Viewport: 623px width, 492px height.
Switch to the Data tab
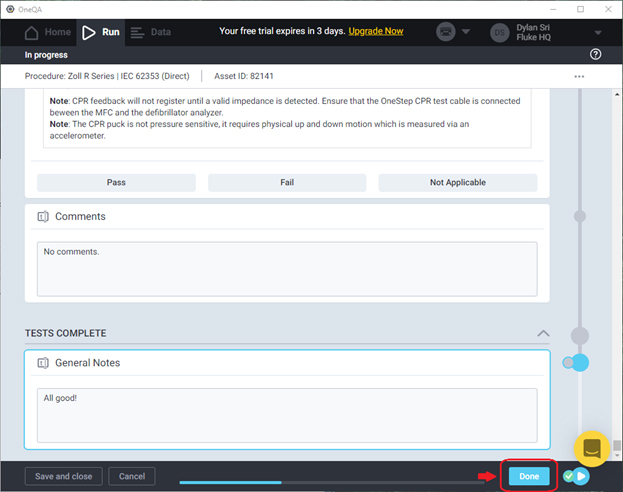[x=151, y=32]
